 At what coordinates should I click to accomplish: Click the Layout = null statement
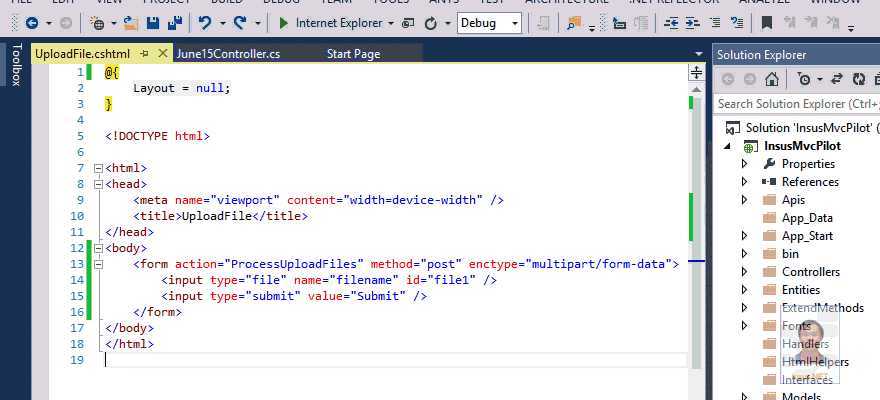(x=182, y=88)
